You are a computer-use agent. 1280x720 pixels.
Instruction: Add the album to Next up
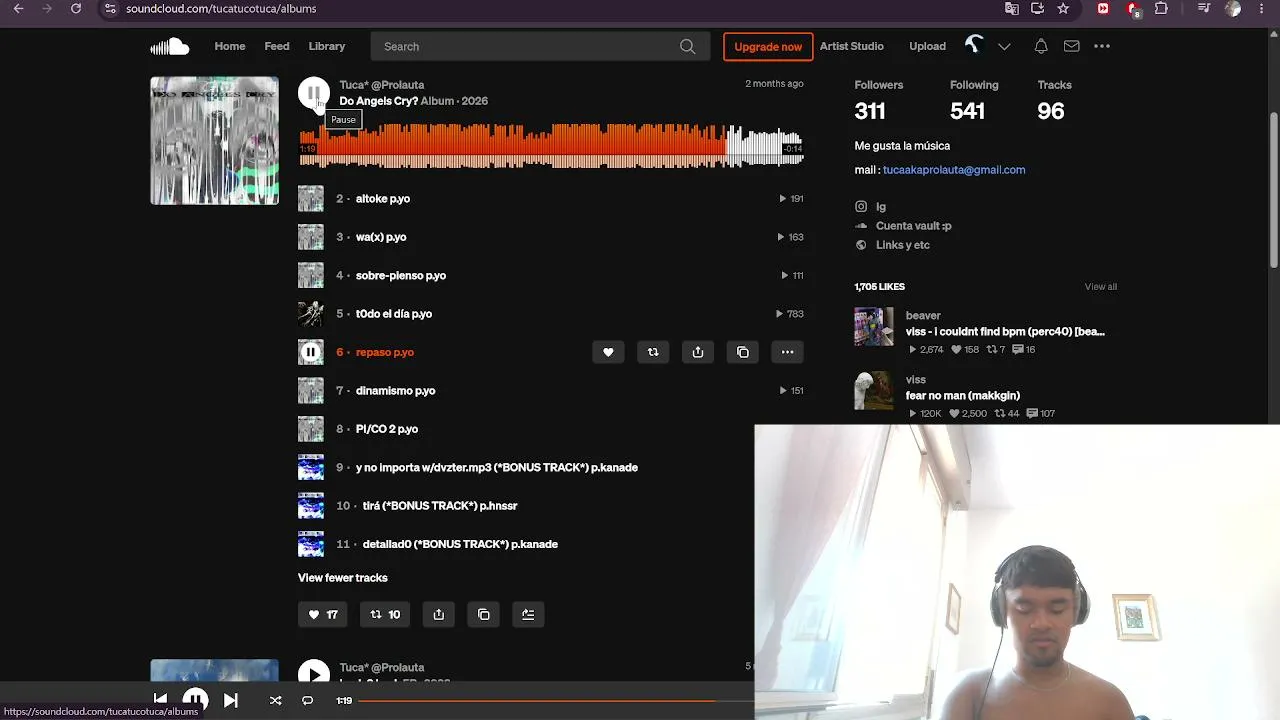point(528,615)
